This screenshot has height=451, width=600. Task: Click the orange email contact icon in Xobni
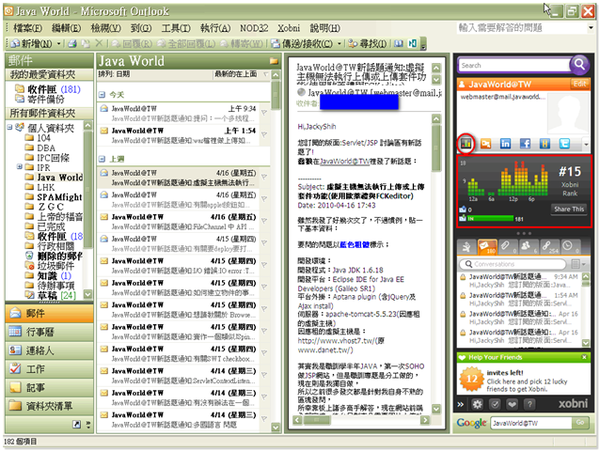pos(486,144)
